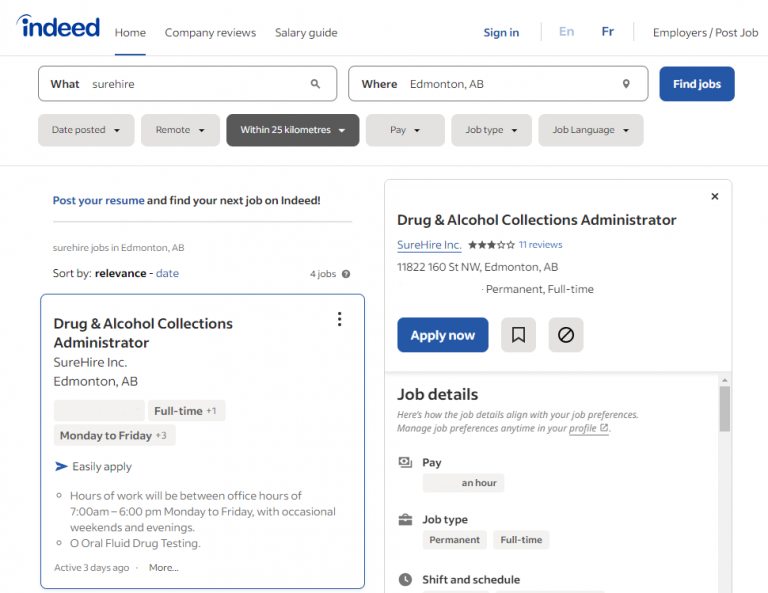Click the Shift and schedule clock icon
Screen dimensions: 768x593
405,580
